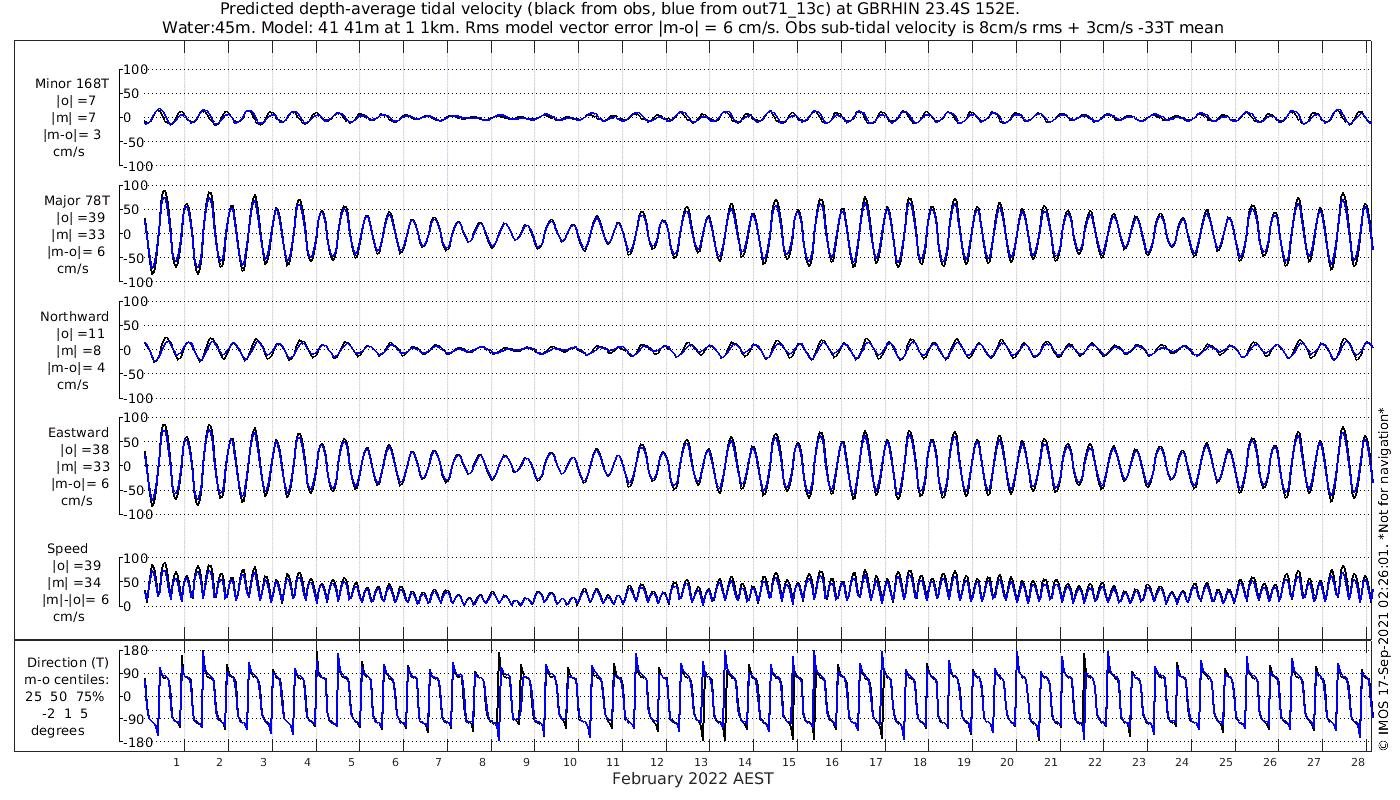Click the '180' y-axis label of Direction plot
This screenshot has width=1400, height=800.
click(136, 651)
